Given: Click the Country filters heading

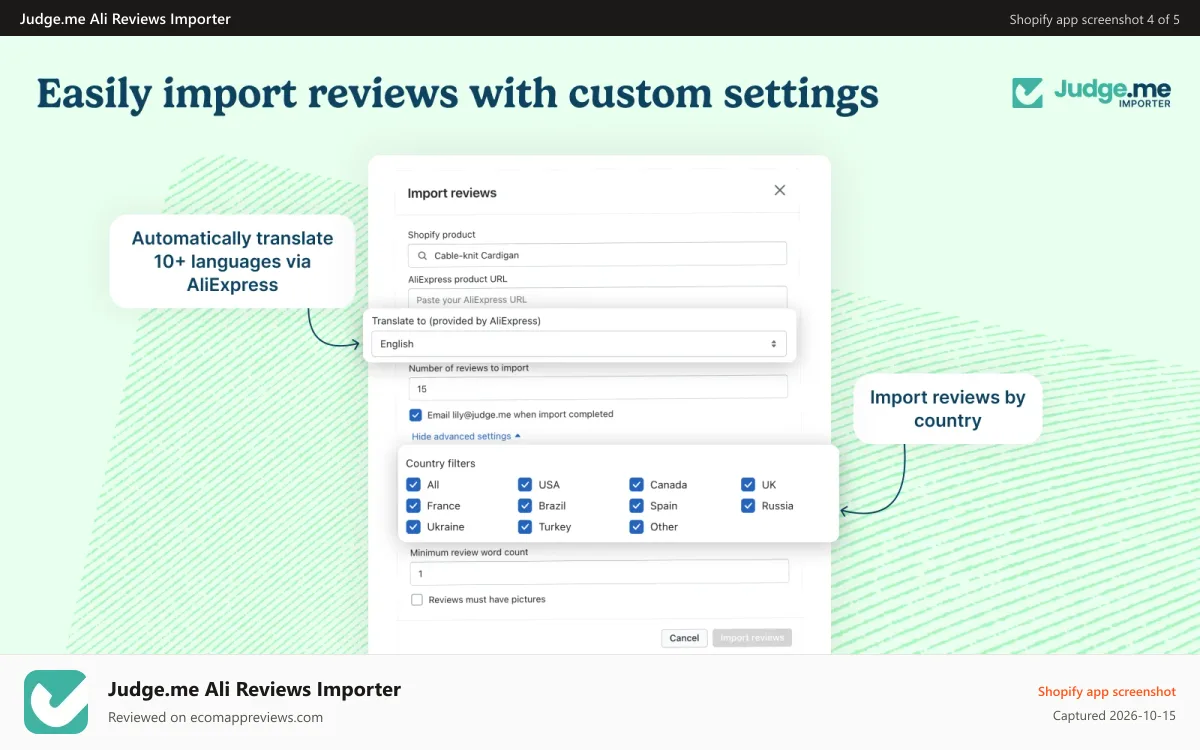Looking at the screenshot, I should click(x=441, y=464).
